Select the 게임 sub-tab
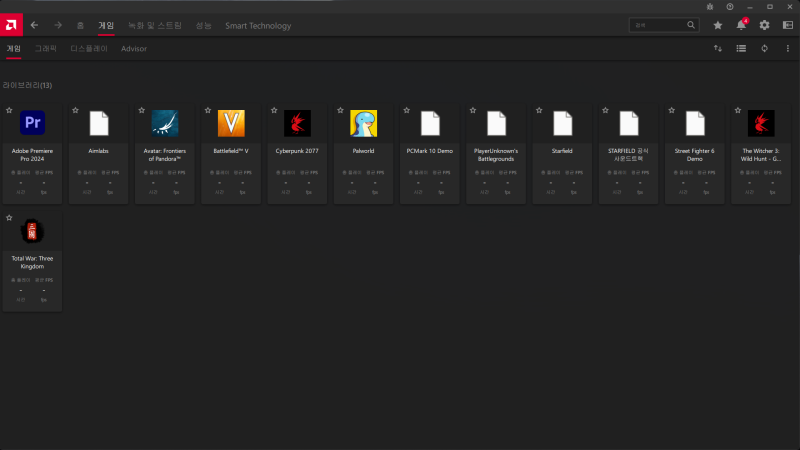The width and height of the screenshot is (800, 450). pos(14,48)
